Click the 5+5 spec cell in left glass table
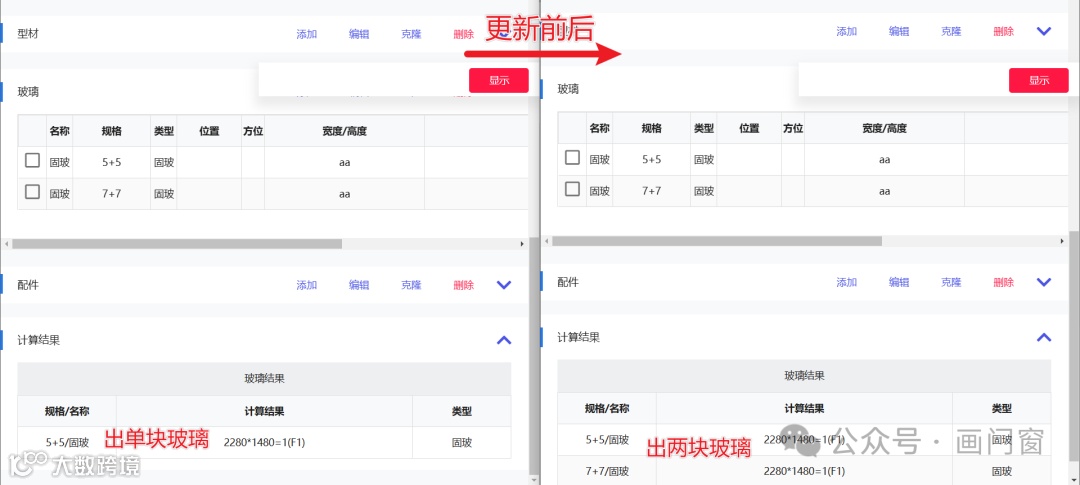1080x485 pixels. pyautogui.click(x=112, y=163)
